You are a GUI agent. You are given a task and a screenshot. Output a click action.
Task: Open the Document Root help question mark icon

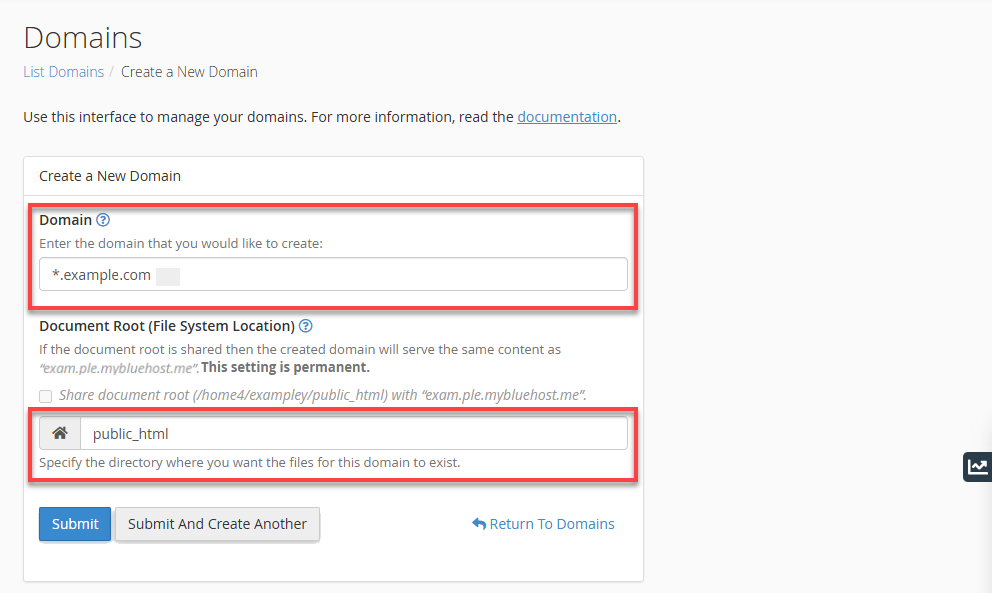point(306,325)
